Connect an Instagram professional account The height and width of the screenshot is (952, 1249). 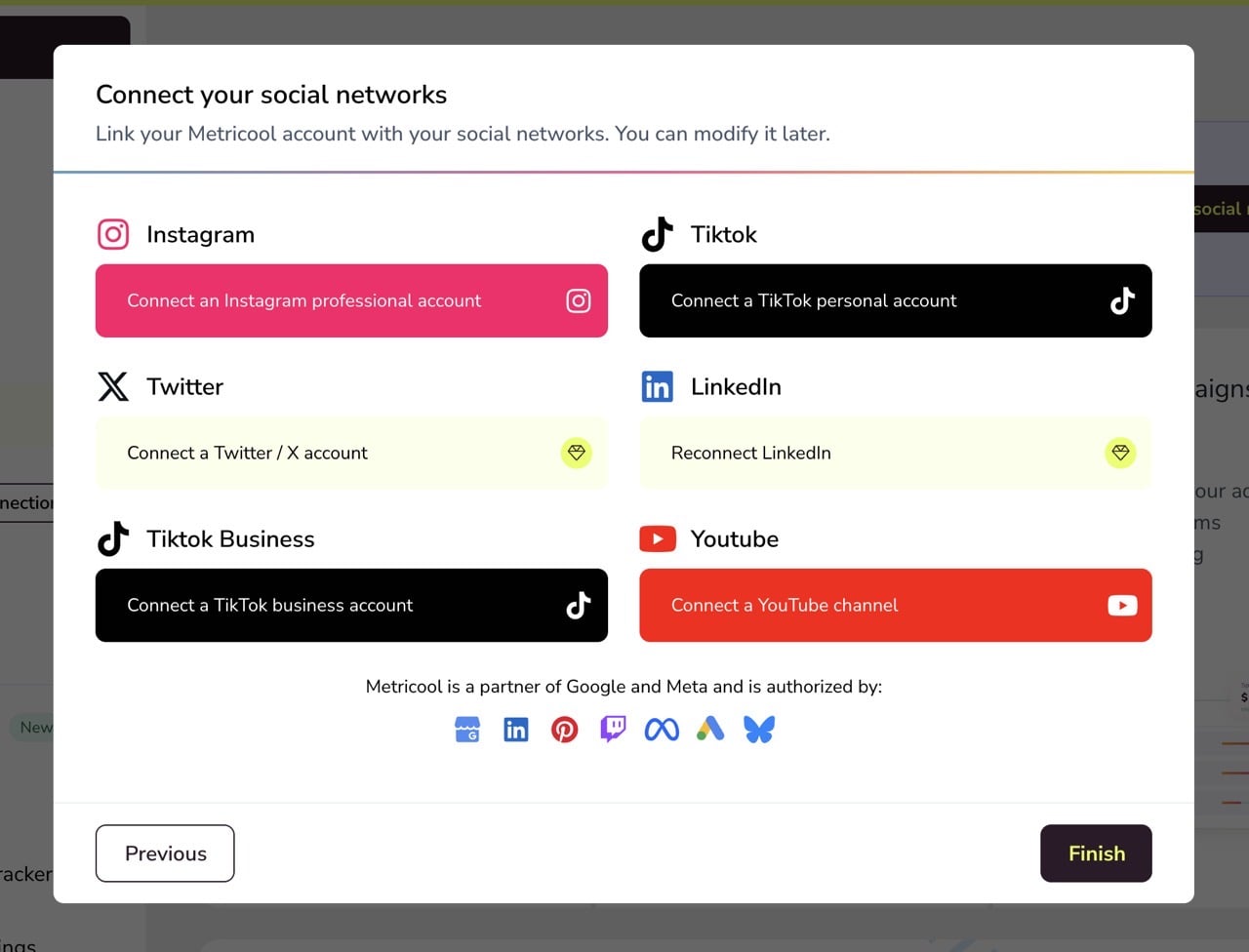click(351, 300)
